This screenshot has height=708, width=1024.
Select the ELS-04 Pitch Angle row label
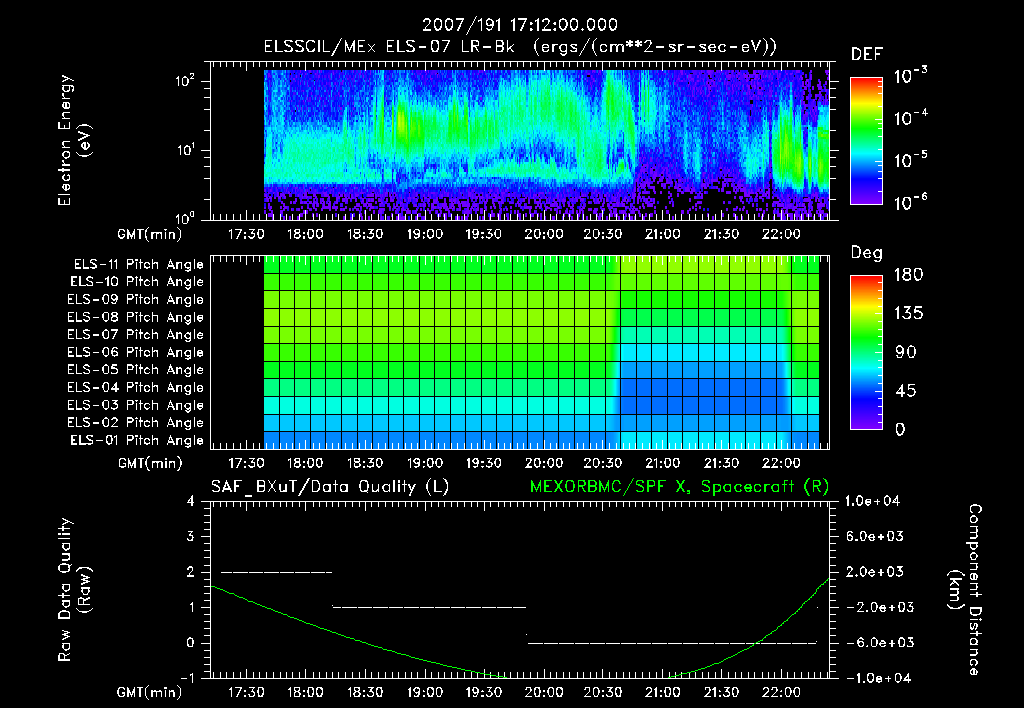[x=136, y=387]
